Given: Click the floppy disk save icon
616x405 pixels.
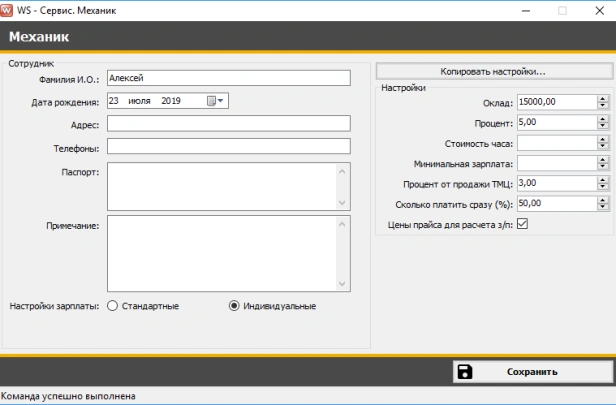Looking at the screenshot, I should [465, 372].
